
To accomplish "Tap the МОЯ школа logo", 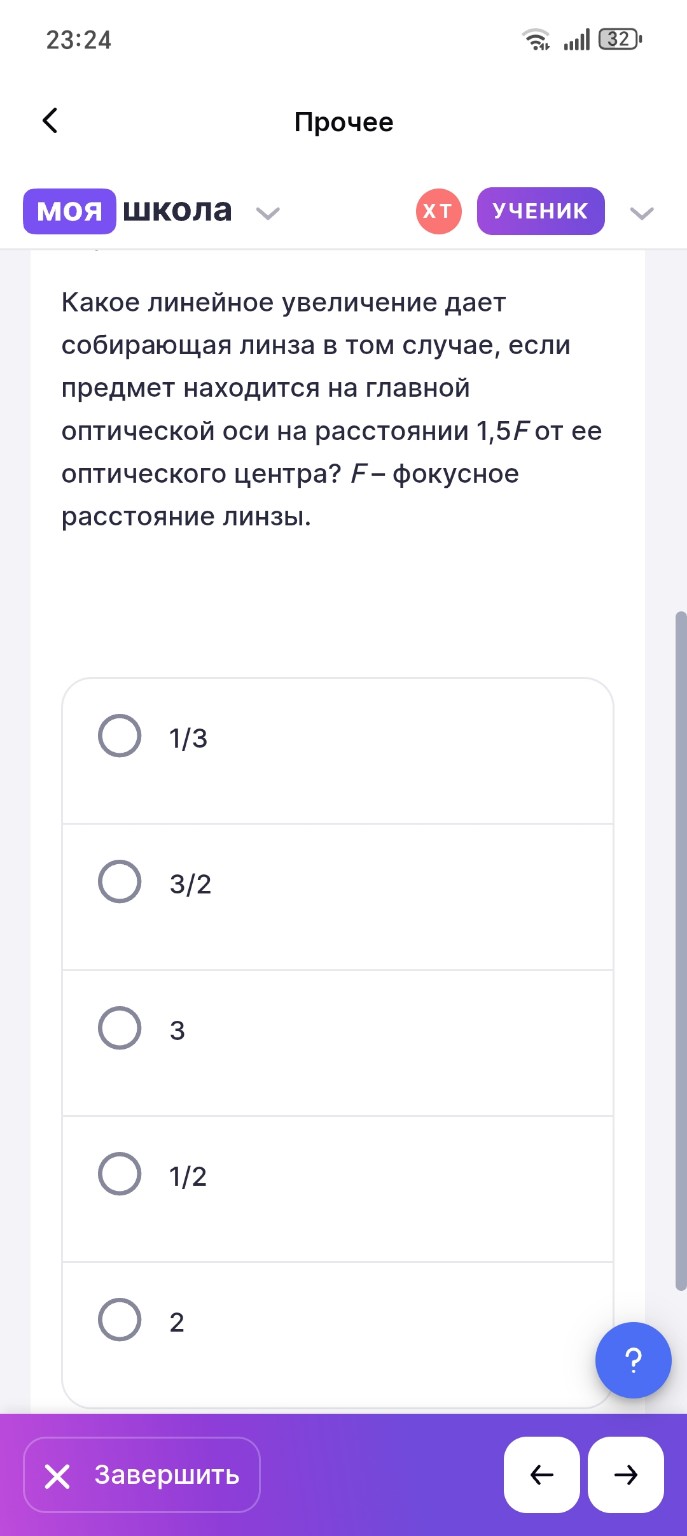I will coord(130,211).
